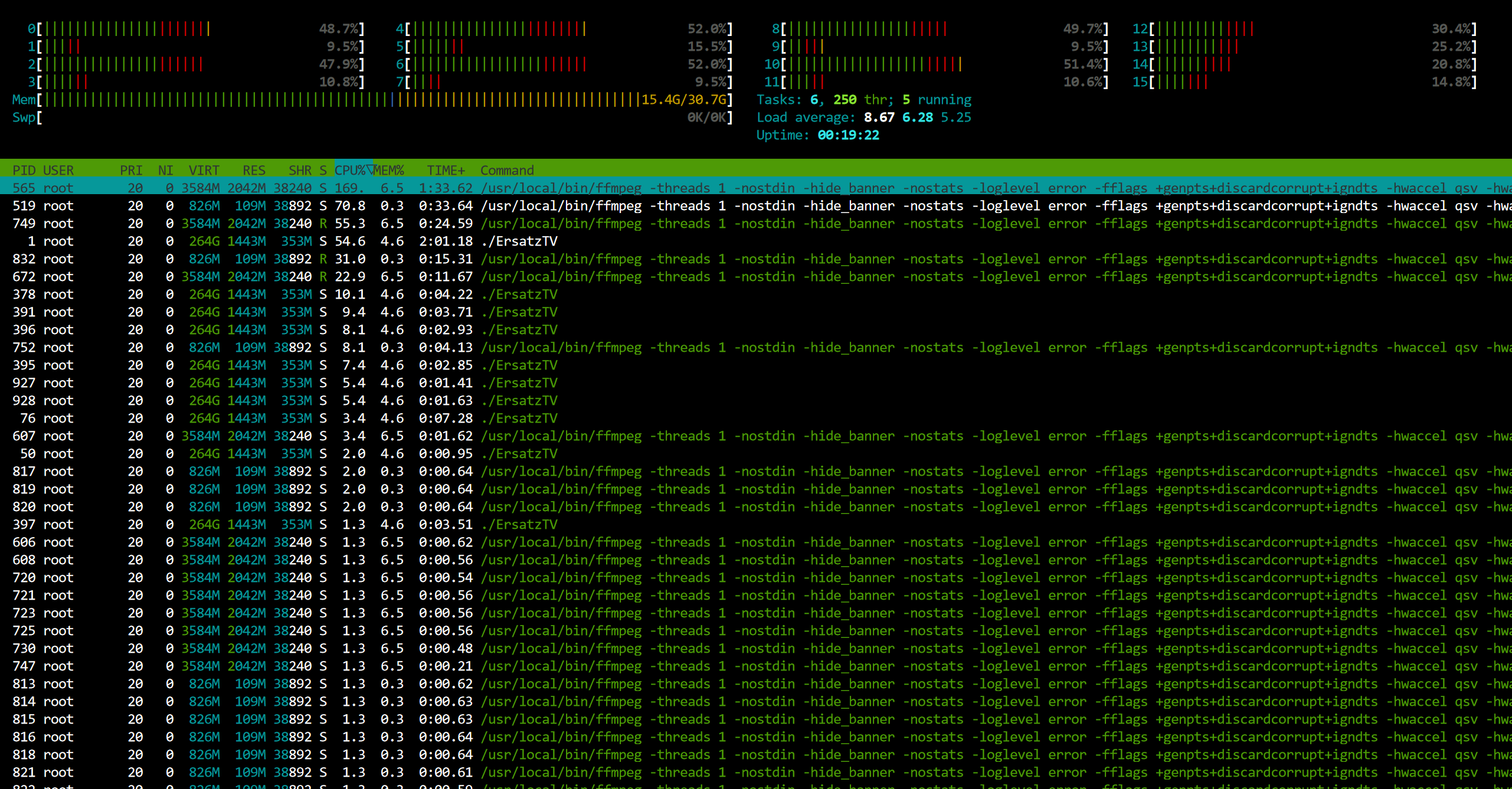Select process row with PID 832
The image size is (1512, 789).
tap(756, 259)
